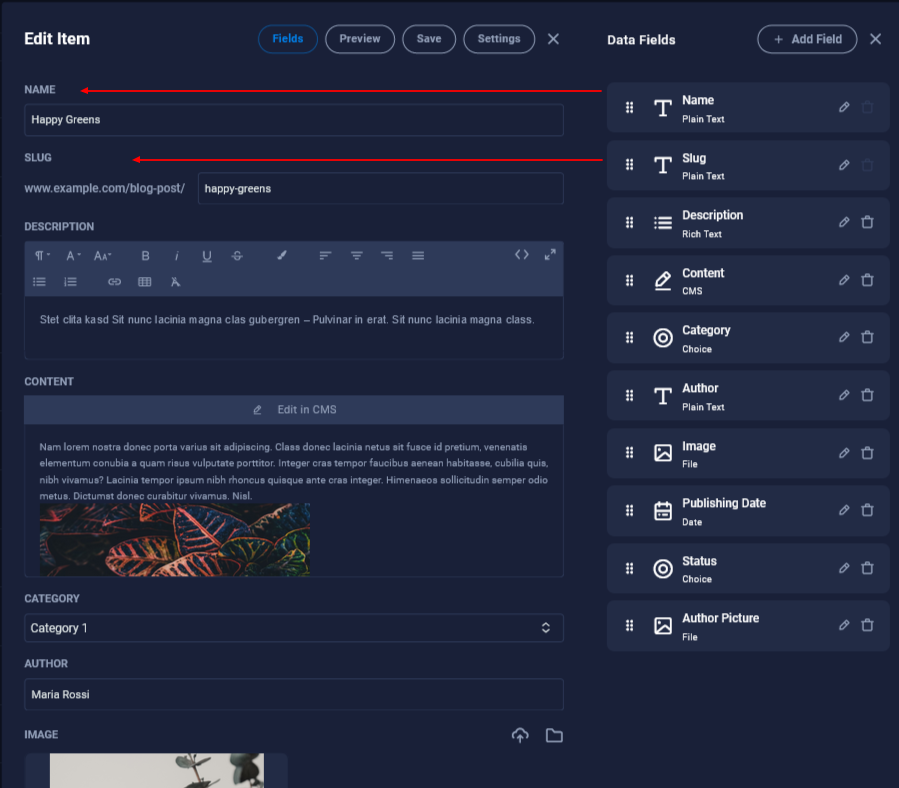Edit the Content data field
The height and width of the screenshot is (788, 899).
tap(844, 280)
